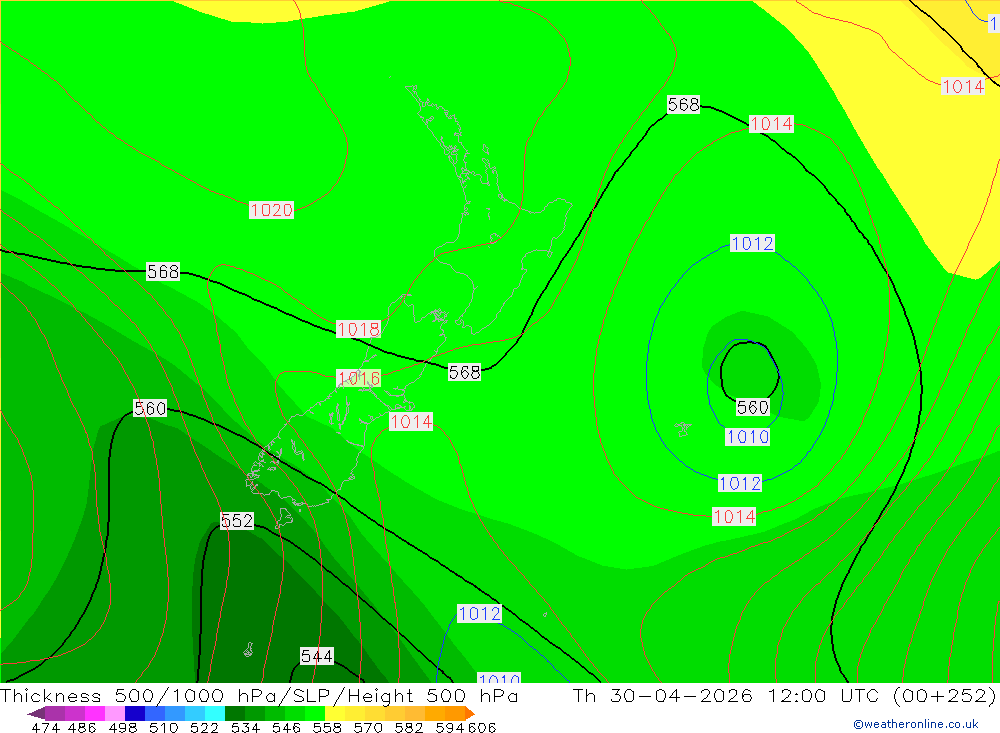Click the 474 legend value

(45, 727)
